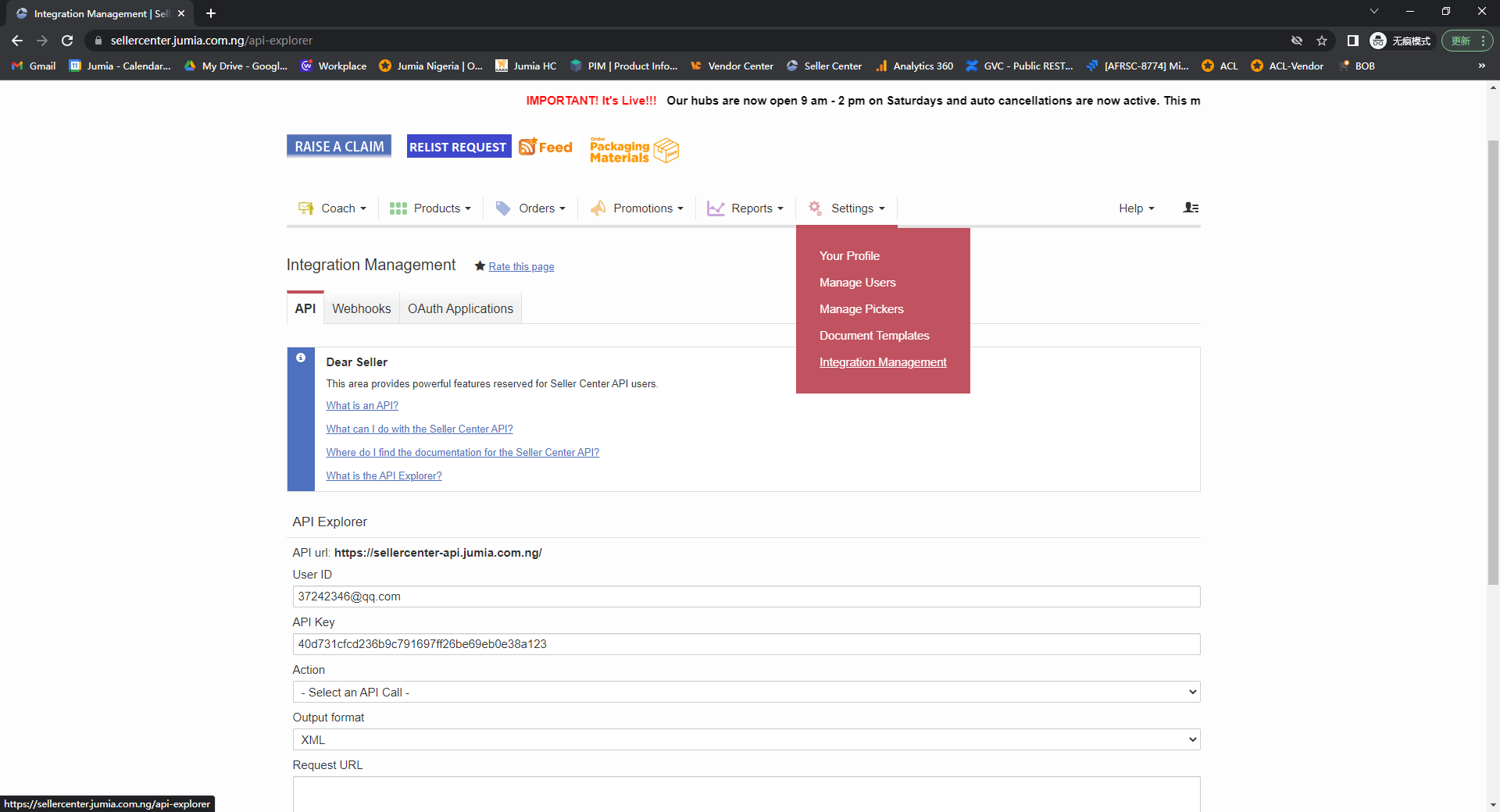Screen dimensions: 1500x812
Task: Collapse the Settings menu
Action: click(x=847, y=208)
